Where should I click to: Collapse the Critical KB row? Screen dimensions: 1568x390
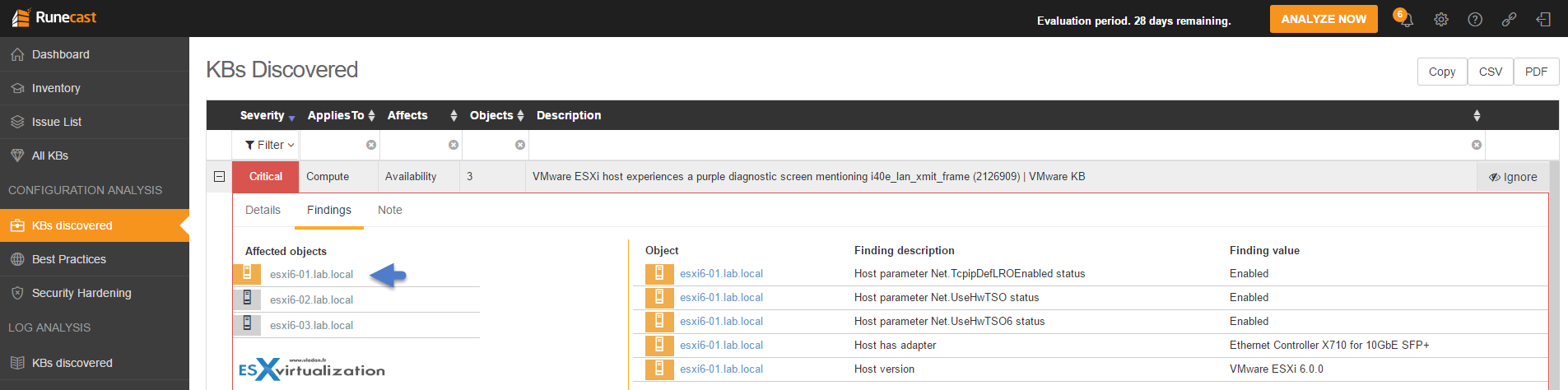(219, 176)
